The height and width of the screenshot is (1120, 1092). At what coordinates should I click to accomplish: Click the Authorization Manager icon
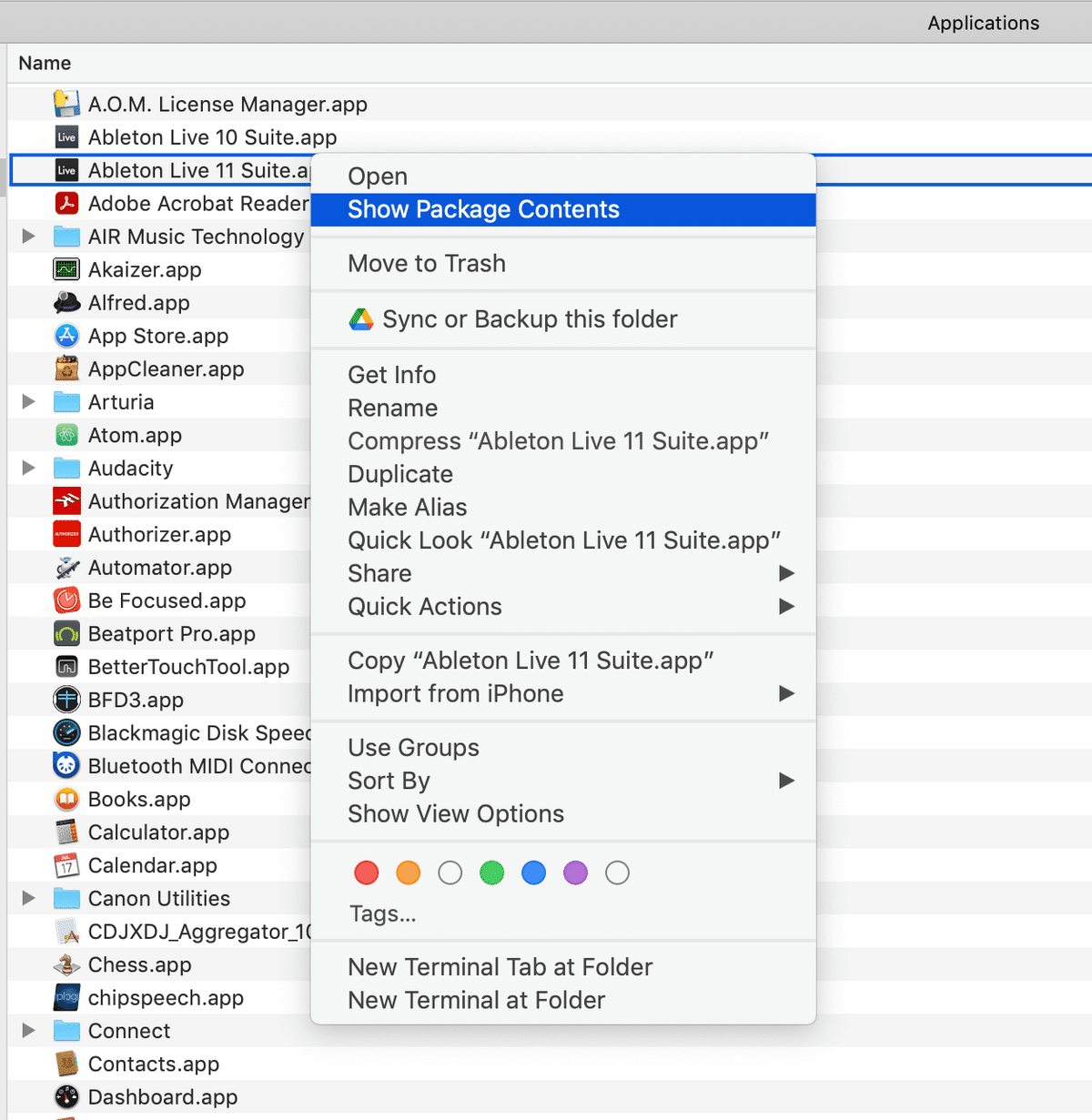[66, 501]
